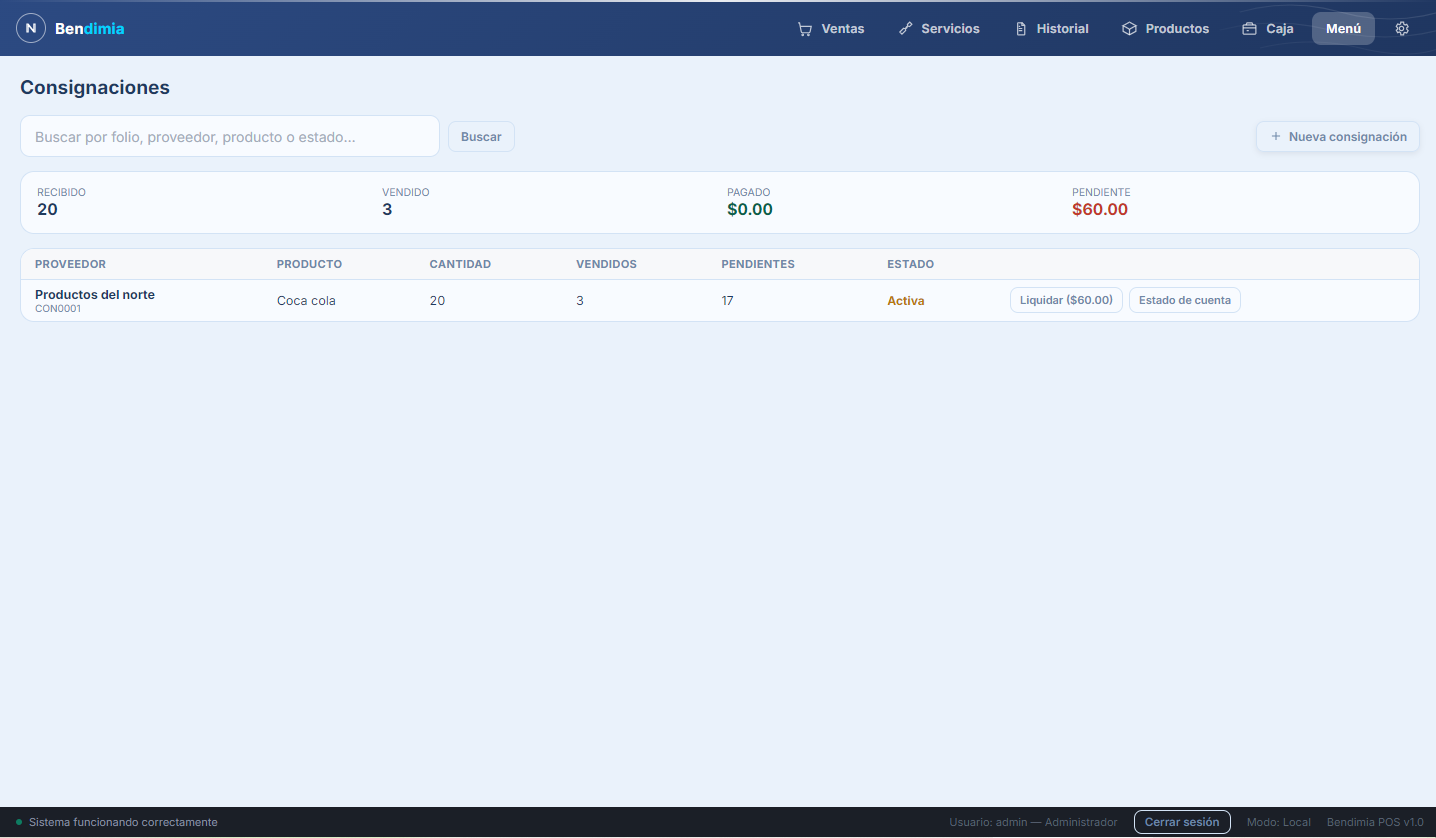Open Estado de cuenta for CON0001

coord(1185,300)
